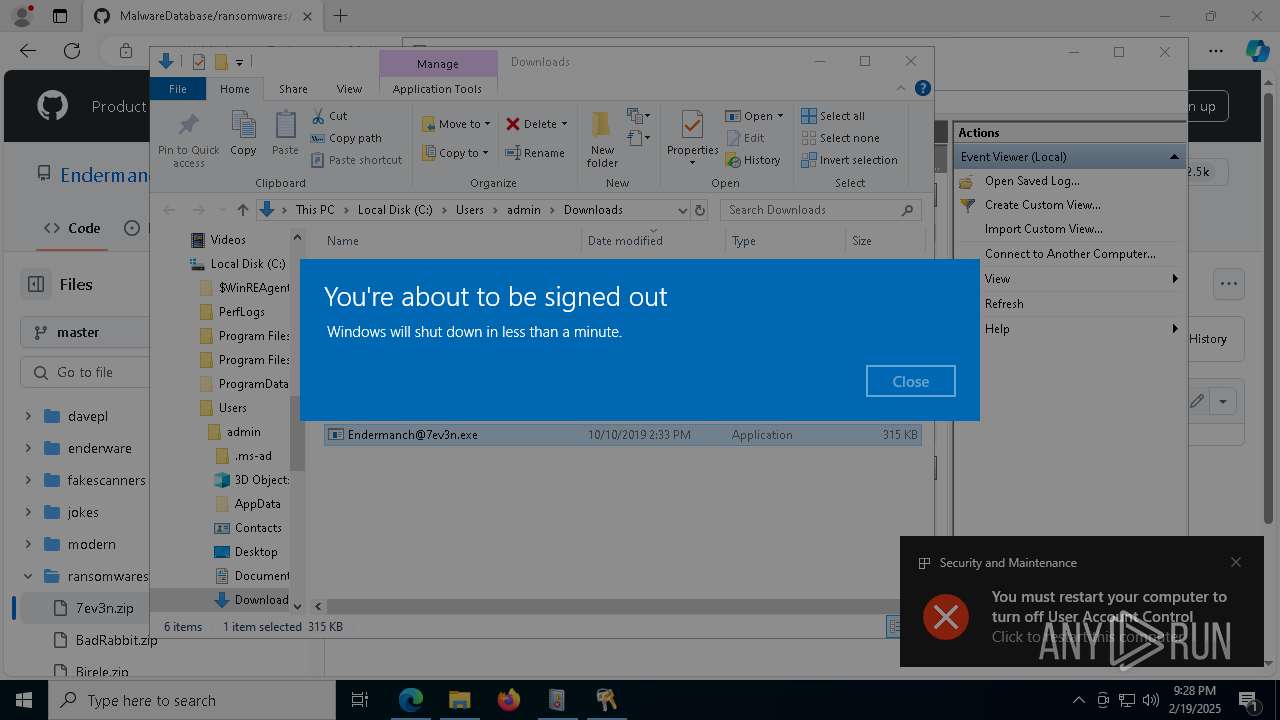Viewport: 1280px width, 720px height.
Task: Open the Copy to dropdown
Action: tap(455, 153)
